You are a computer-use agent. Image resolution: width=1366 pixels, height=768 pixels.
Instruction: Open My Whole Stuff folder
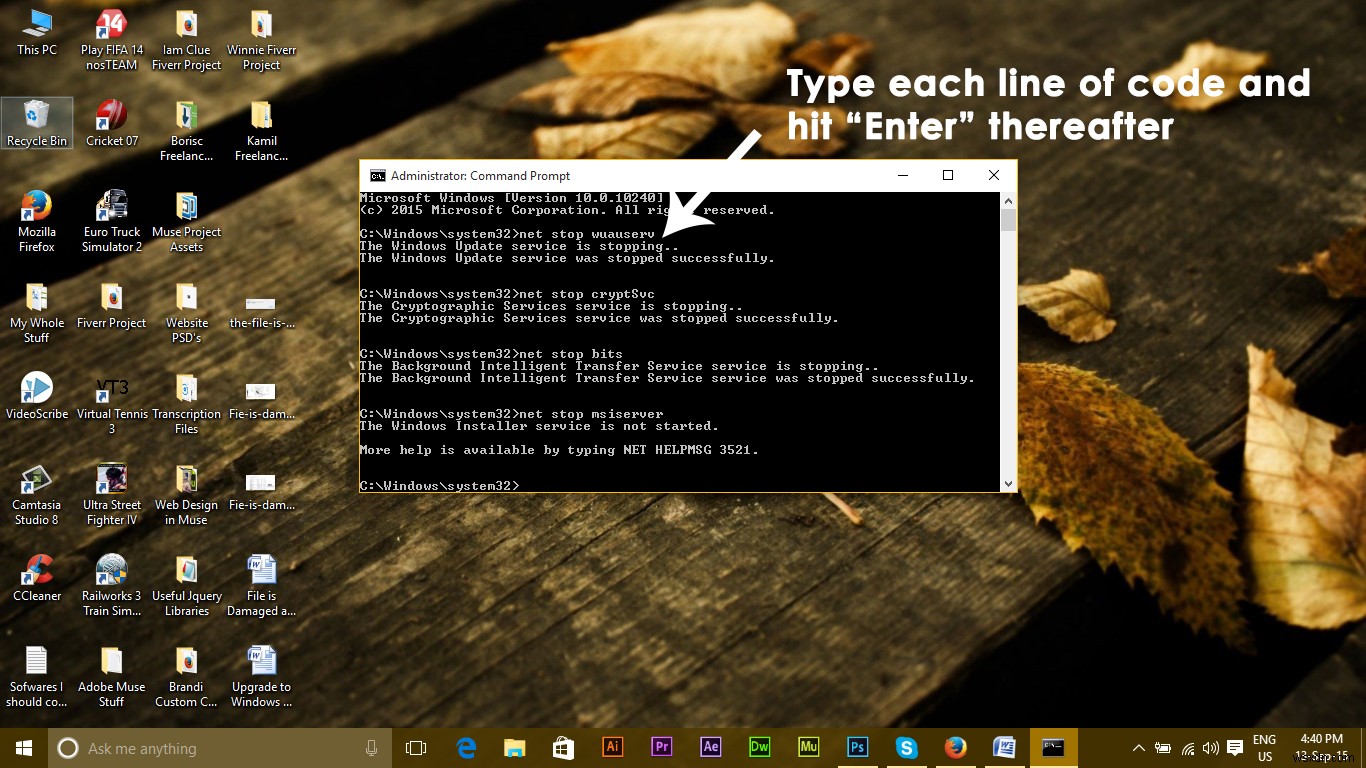click(37, 313)
